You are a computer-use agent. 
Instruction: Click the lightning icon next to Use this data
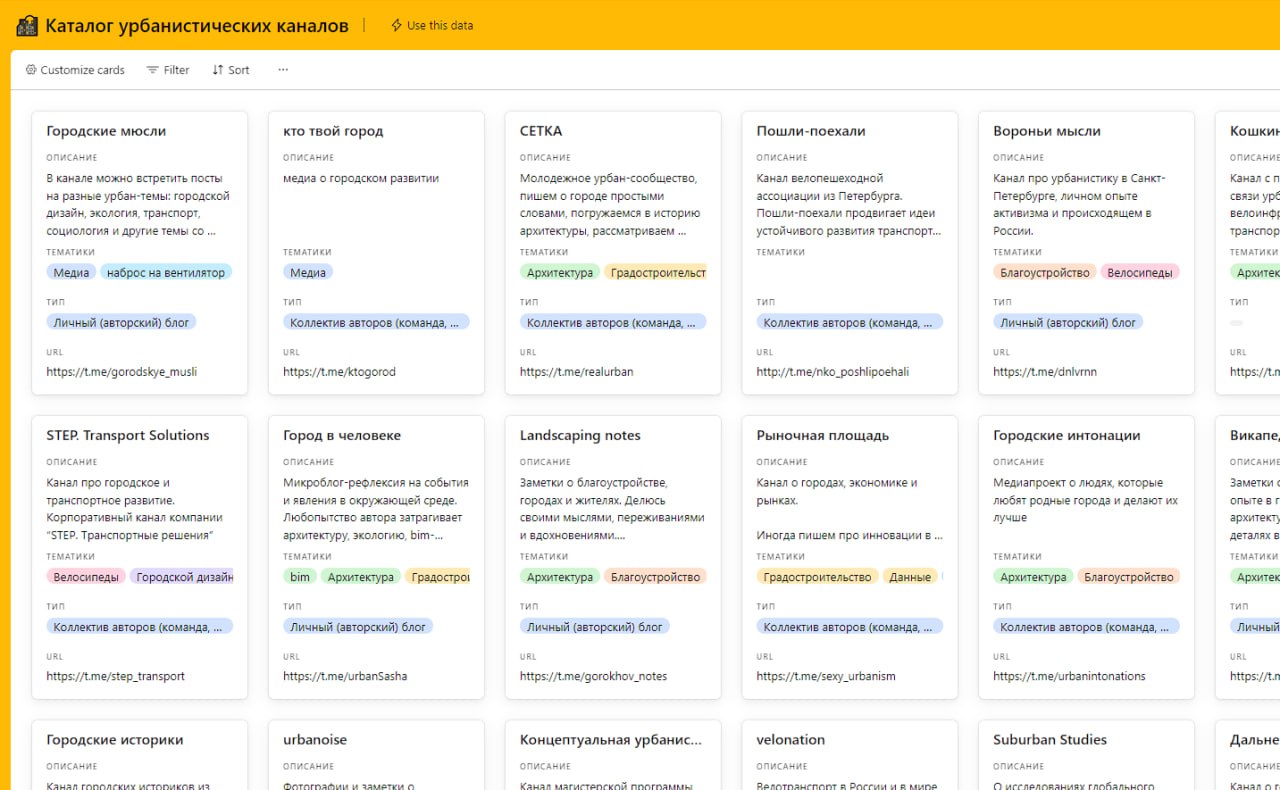coord(396,25)
